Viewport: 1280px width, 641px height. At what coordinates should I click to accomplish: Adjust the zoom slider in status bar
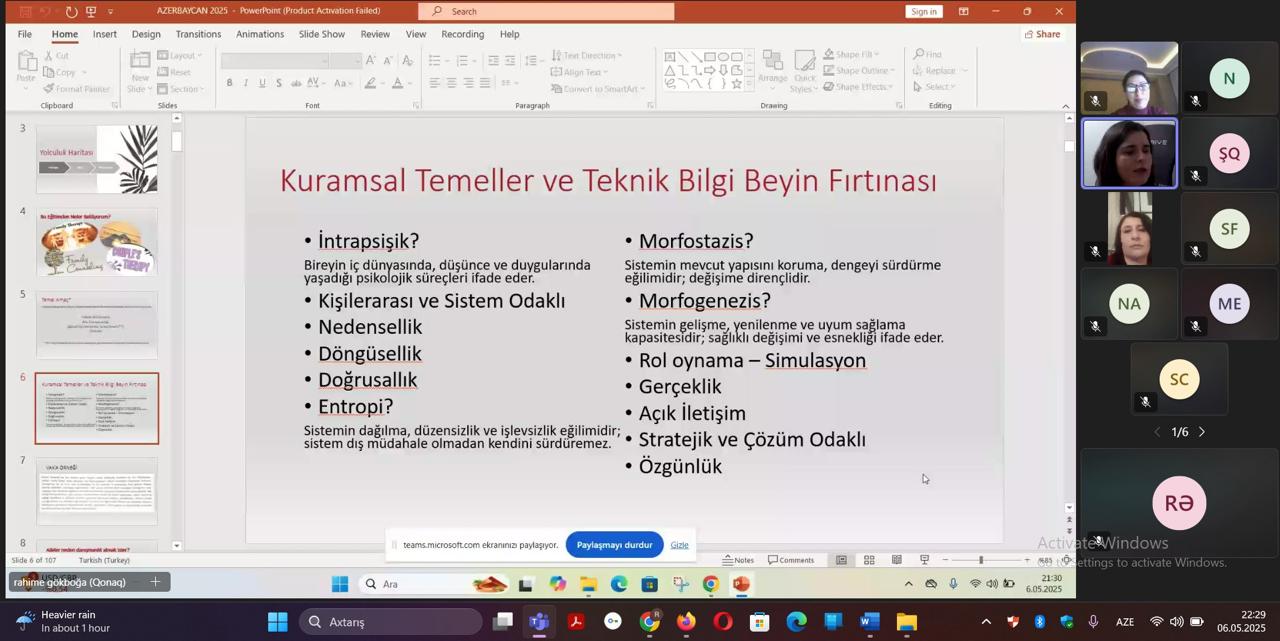coord(980,560)
